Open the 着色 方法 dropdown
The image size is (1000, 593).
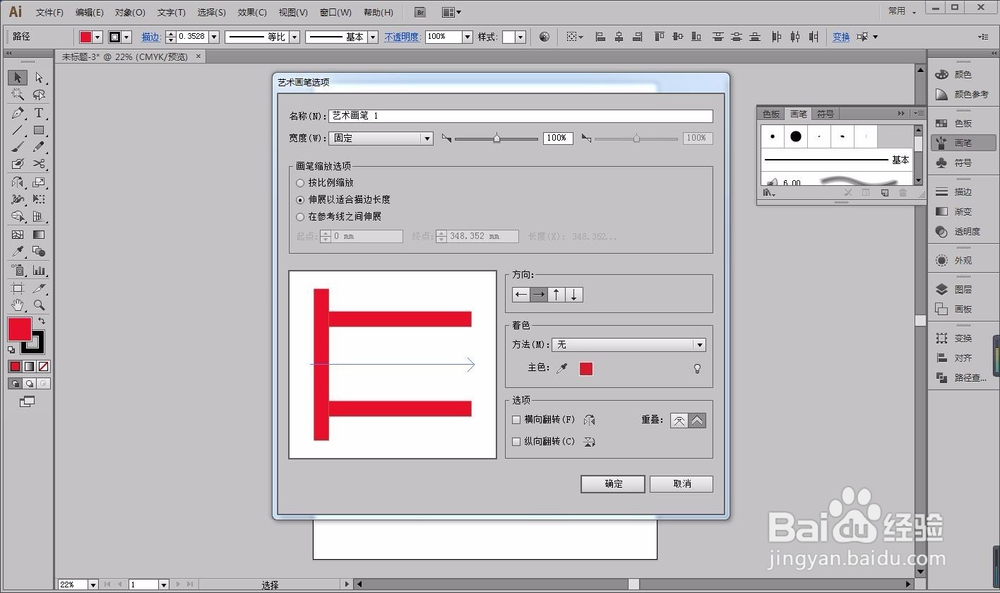tap(629, 345)
